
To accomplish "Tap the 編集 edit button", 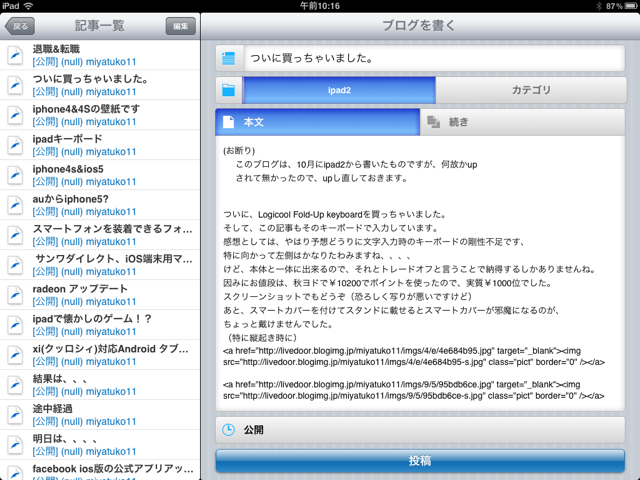I will [x=180, y=27].
